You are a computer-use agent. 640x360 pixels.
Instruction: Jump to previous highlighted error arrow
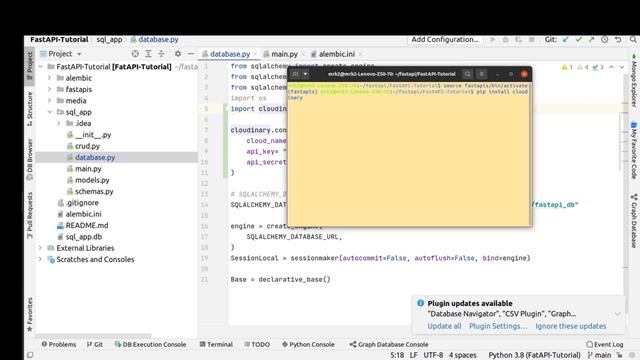(611, 67)
